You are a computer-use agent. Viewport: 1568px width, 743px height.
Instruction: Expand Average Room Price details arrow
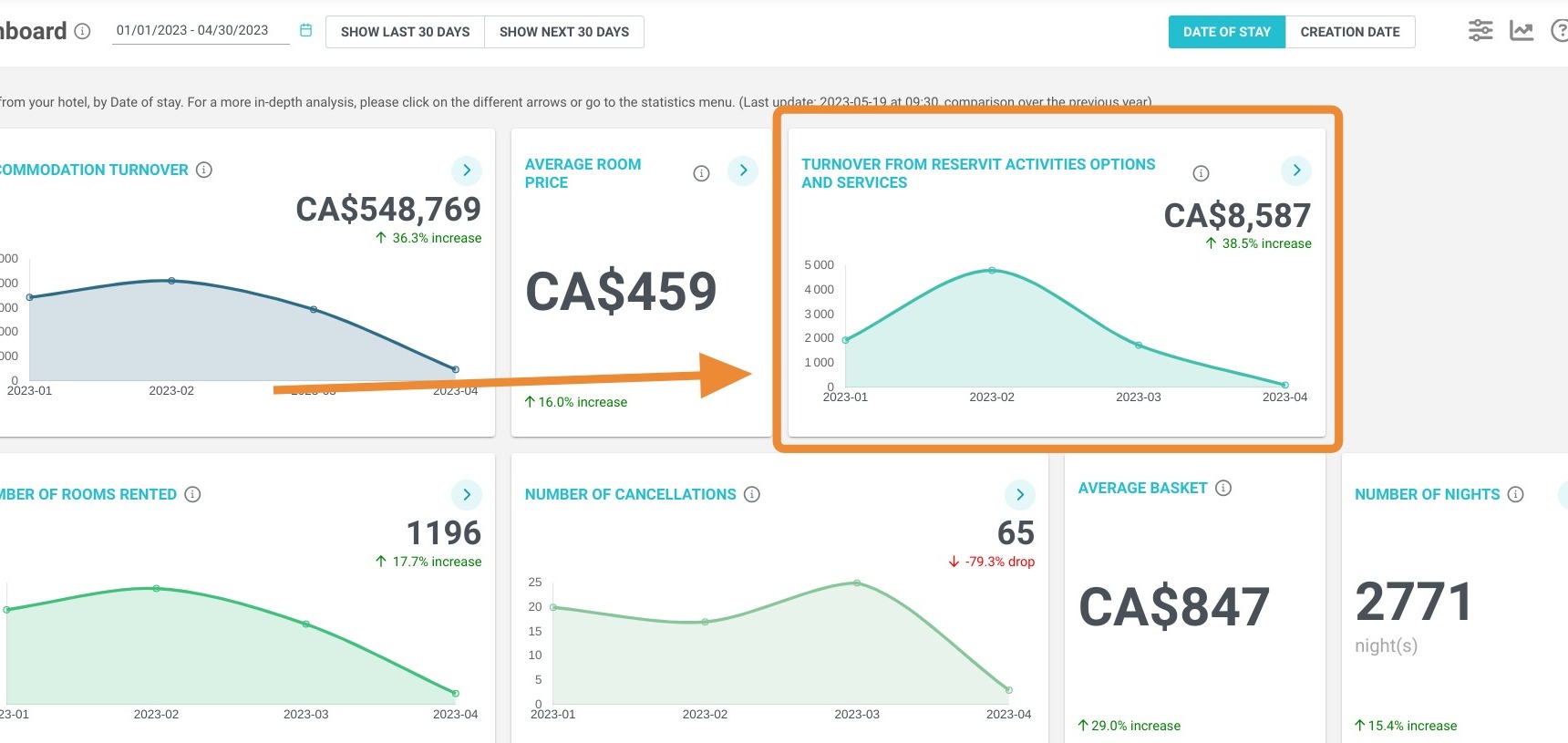click(x=743, y=170)
